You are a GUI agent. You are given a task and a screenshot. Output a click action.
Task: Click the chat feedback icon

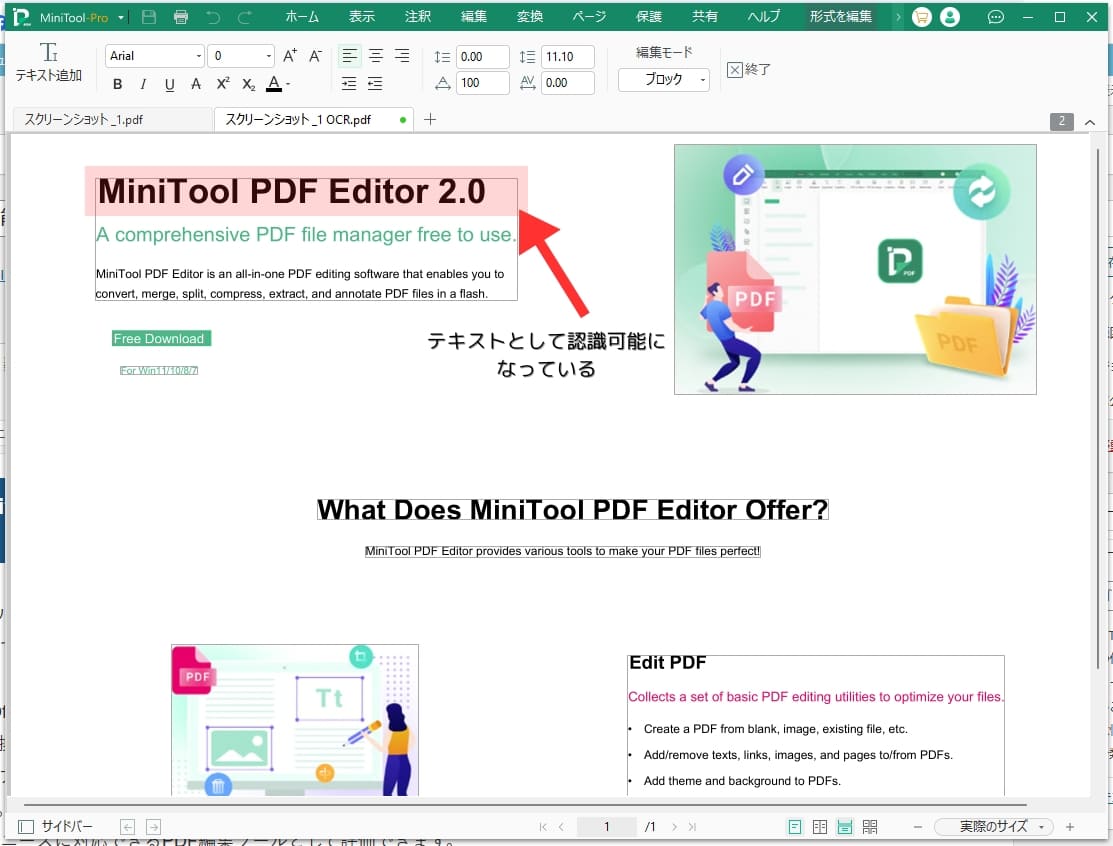pos(996,17)
